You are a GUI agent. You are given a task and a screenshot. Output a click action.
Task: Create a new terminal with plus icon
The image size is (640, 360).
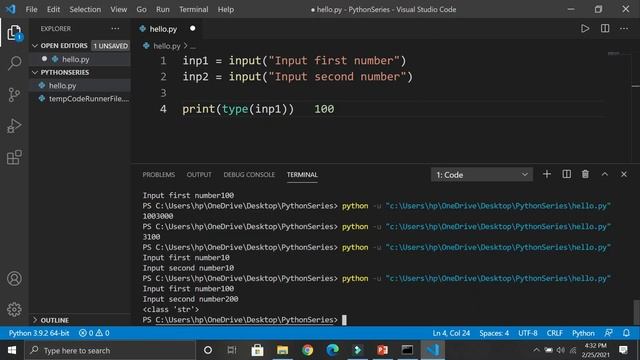coord(547,174)
